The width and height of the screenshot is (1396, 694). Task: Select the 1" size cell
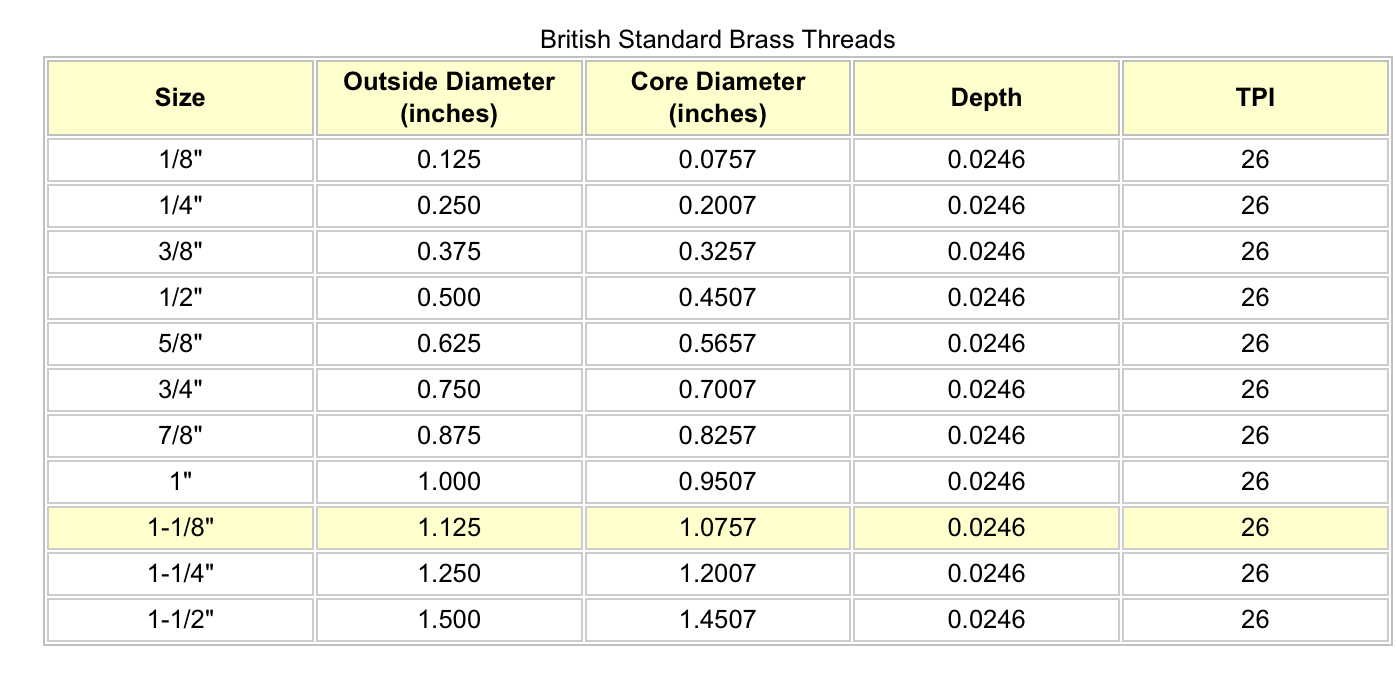180,482
